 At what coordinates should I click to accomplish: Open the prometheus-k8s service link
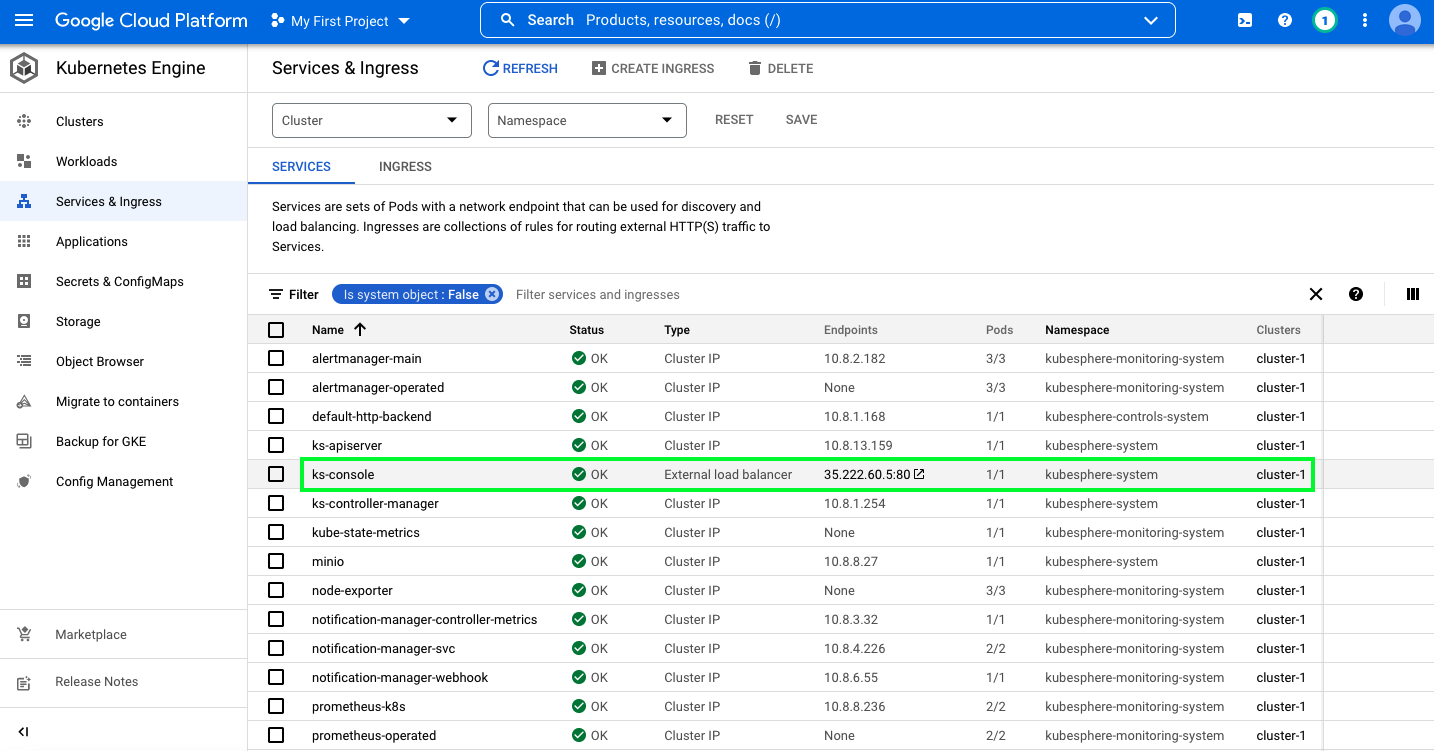click(359, 706)
